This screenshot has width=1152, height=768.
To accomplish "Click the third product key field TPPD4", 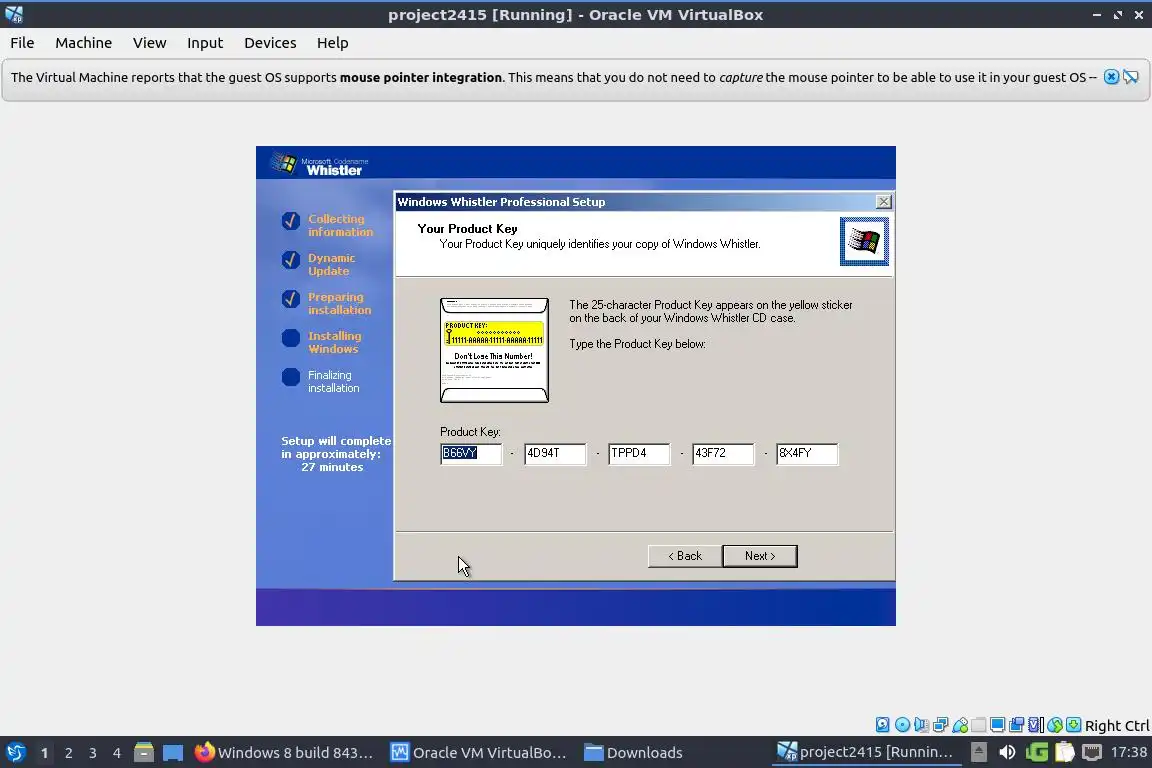I will [639, 453].
